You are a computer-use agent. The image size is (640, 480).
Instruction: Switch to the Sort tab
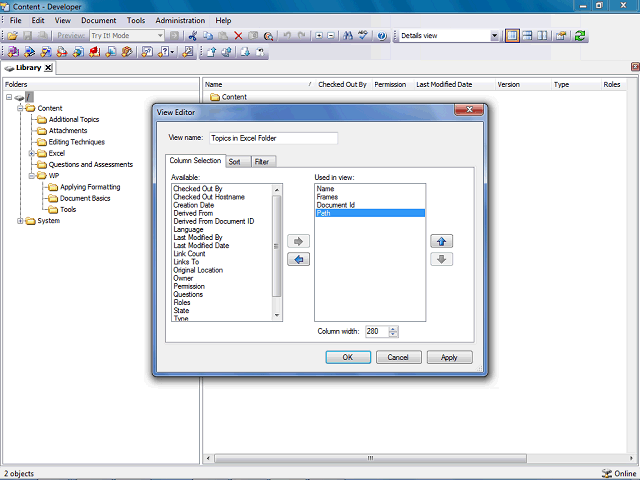click(x=238, y=162)
